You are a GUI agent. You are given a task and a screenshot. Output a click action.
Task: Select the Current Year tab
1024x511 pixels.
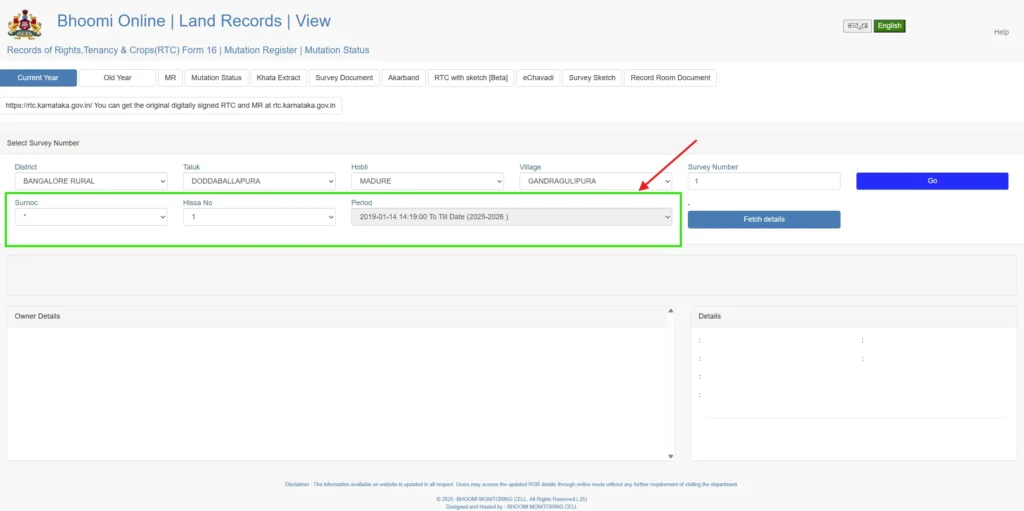[38, 78]
